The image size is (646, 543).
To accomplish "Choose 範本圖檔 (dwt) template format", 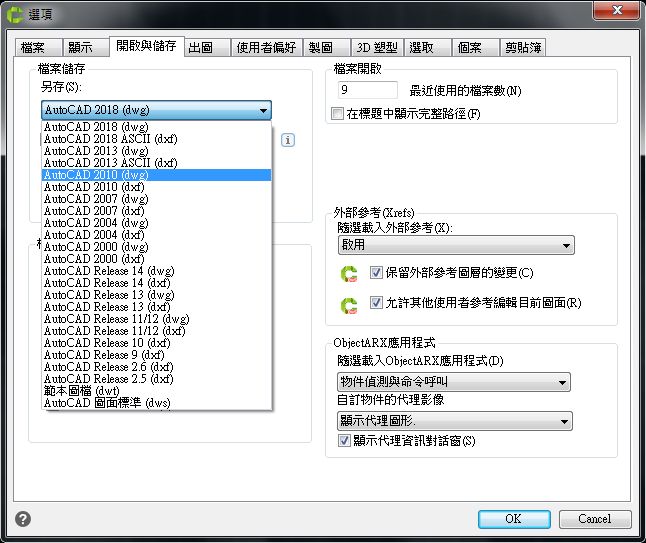I will click(157, 391).
